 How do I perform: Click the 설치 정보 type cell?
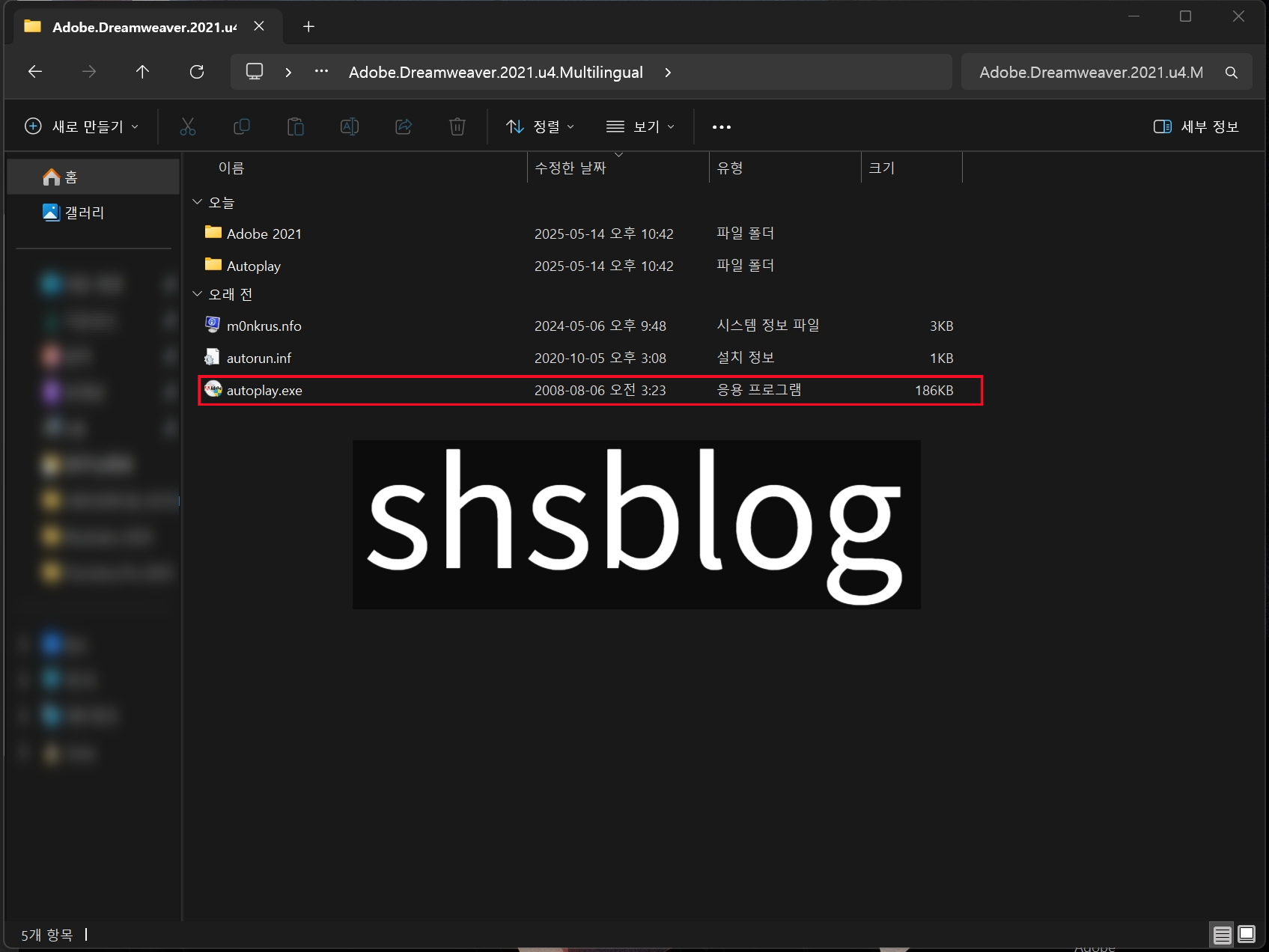tap(746, 358)
